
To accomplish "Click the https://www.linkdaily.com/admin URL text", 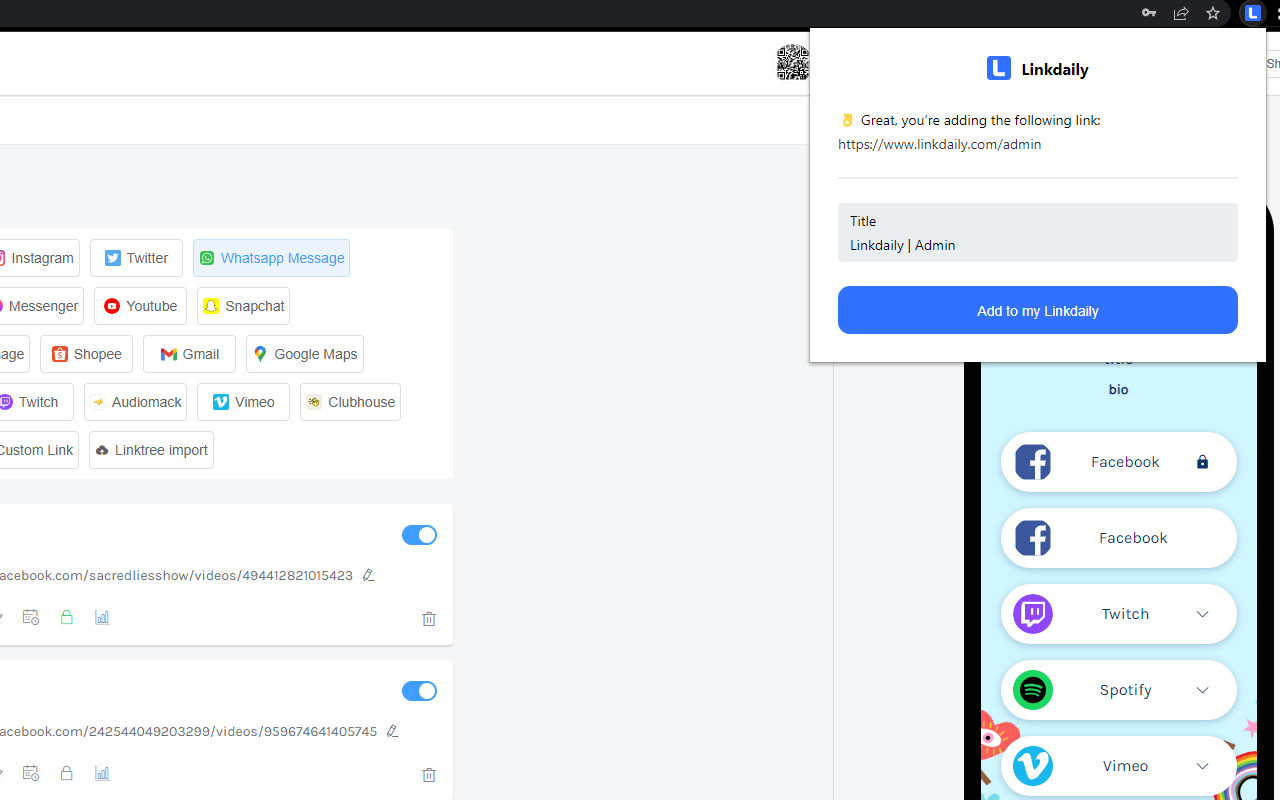I will tap(940, 144).
